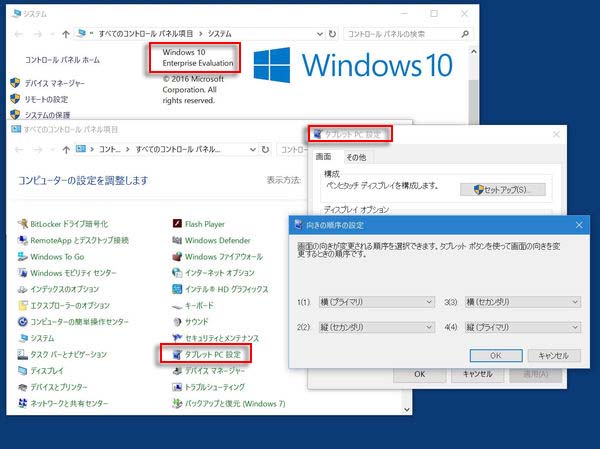Open BitLocker drive encryption item
The width and height of the screenshot is (600, 449).
click(63, 224)
